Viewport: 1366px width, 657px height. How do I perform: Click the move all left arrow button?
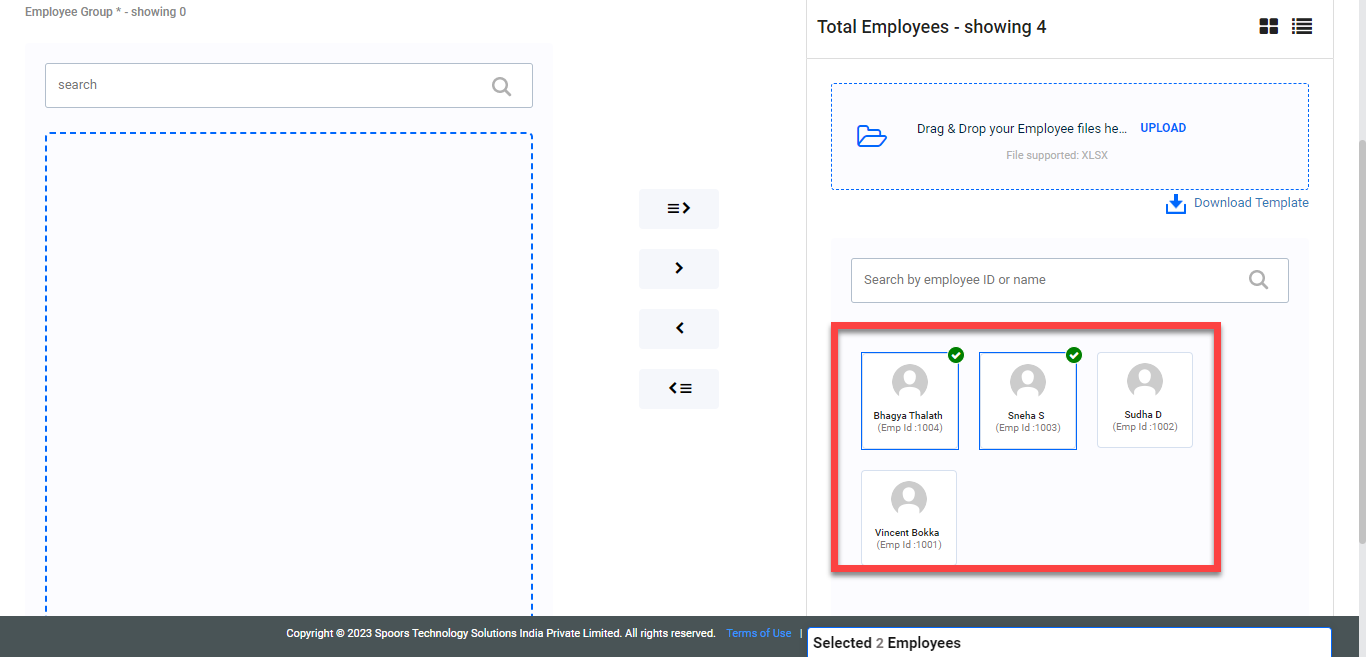pos(679,388)
